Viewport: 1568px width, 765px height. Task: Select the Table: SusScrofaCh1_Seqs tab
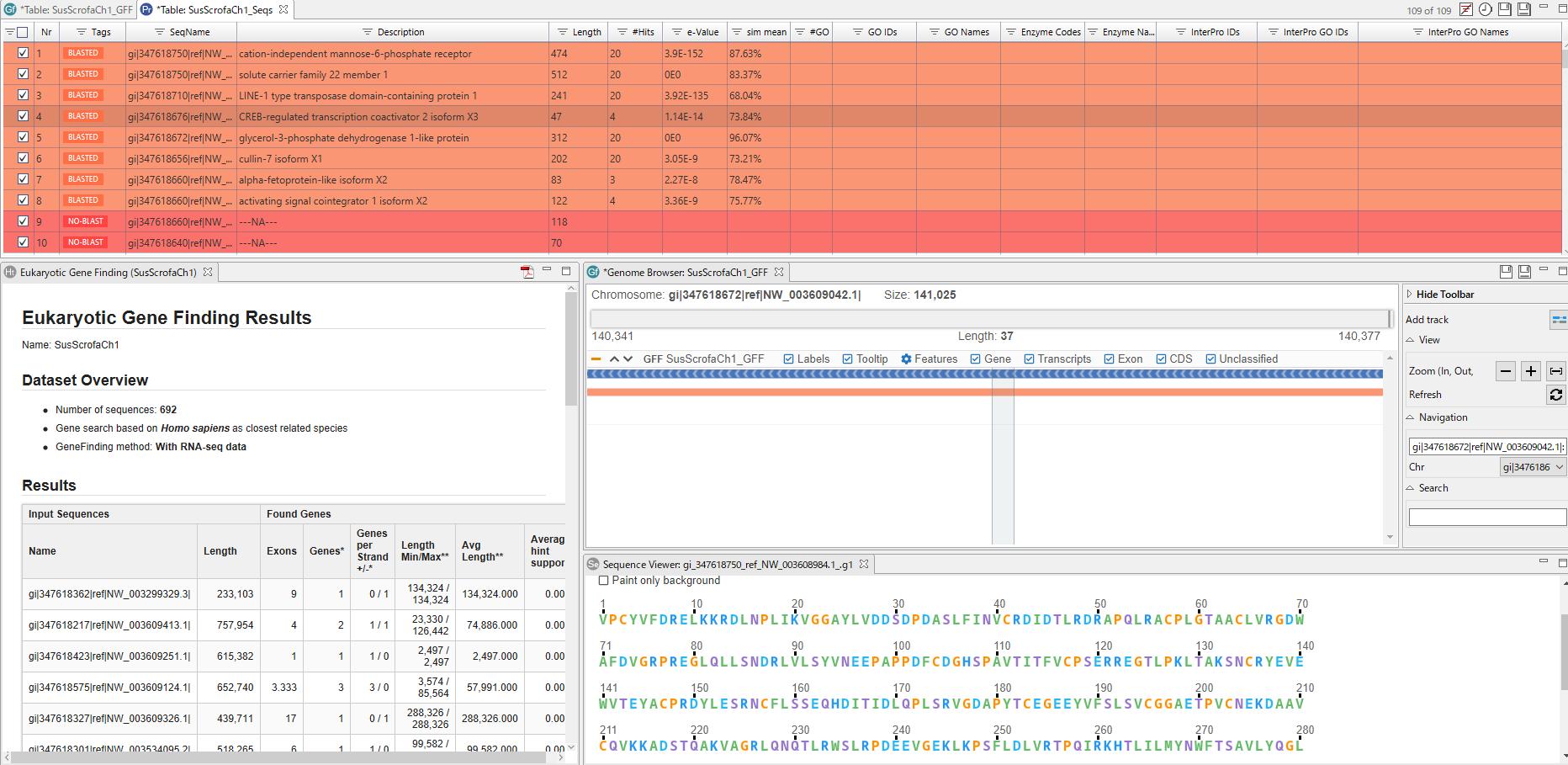coord(215,10)
